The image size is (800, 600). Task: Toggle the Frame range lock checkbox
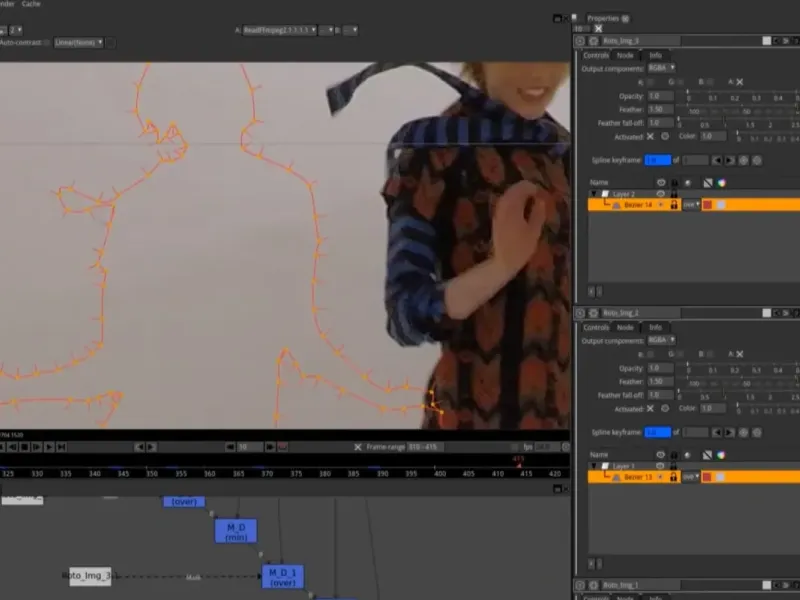point(358,447)
